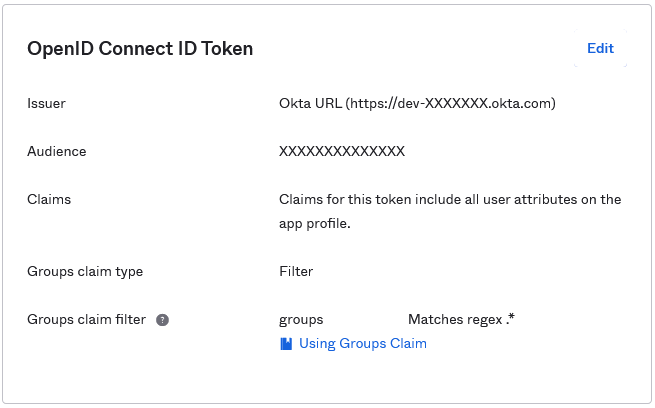Viewport: 655px width, 408px height.
Task: Click the Edit button
Action: [600, 48]
